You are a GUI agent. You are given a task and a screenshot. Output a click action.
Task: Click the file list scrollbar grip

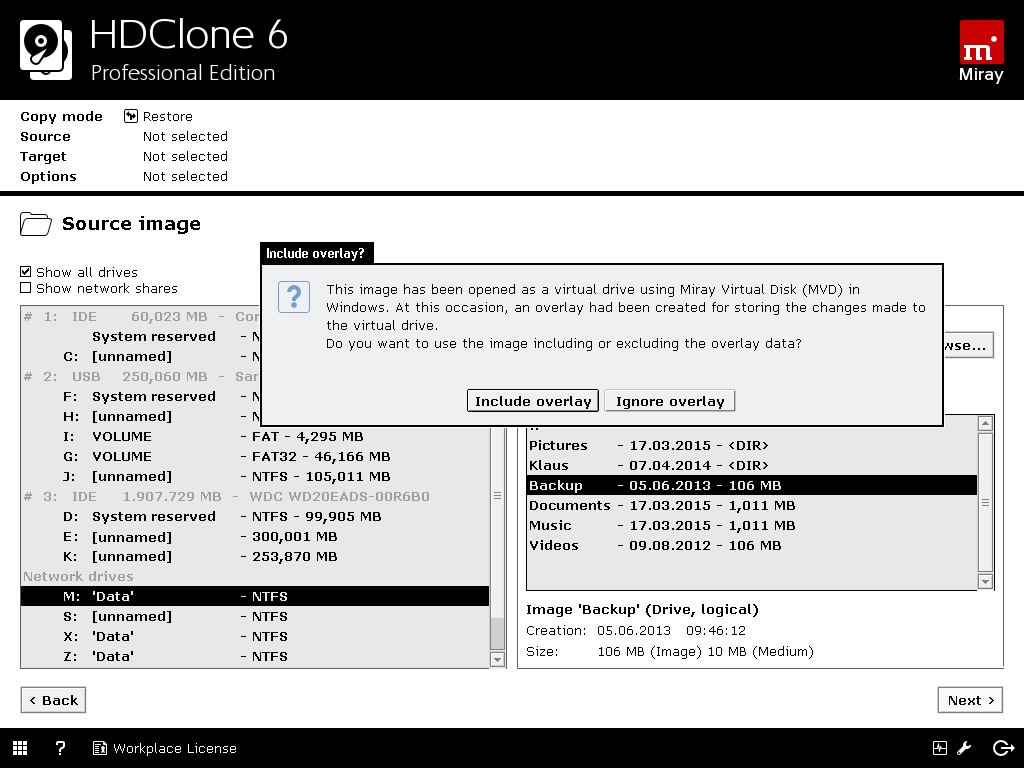click(985, 503)
